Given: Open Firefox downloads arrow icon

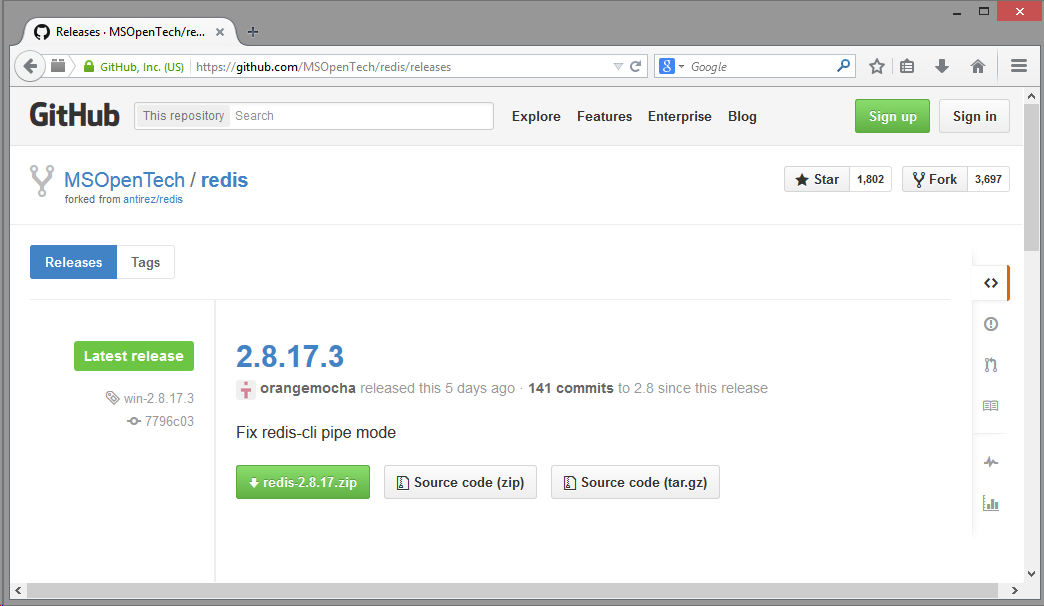Looking at the screenshot, I should pos(941,67).
